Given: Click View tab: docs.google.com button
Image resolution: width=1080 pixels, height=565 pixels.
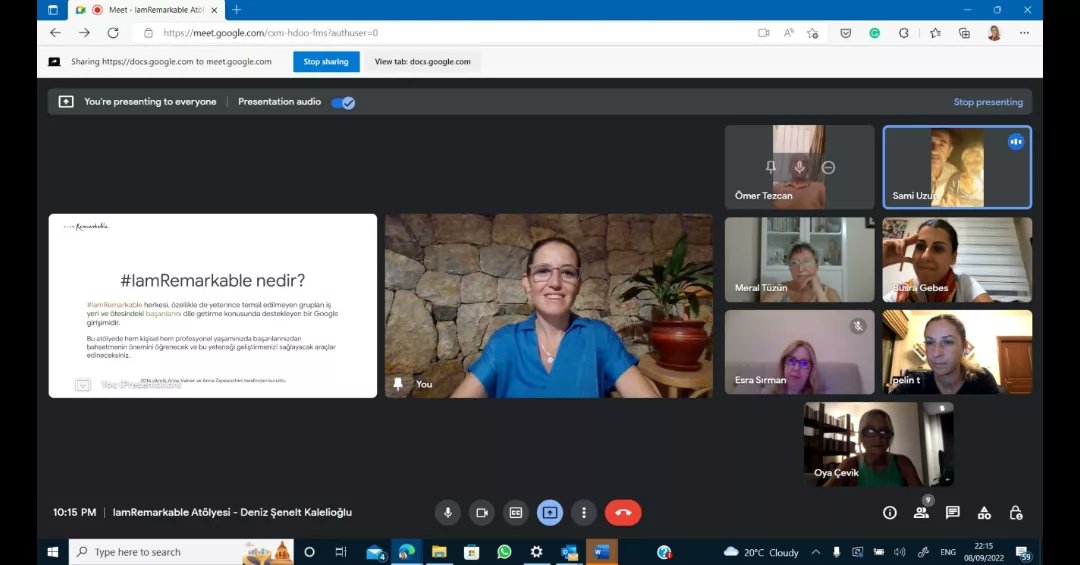Looking at the screenshot, I should [x=422, y=61].
